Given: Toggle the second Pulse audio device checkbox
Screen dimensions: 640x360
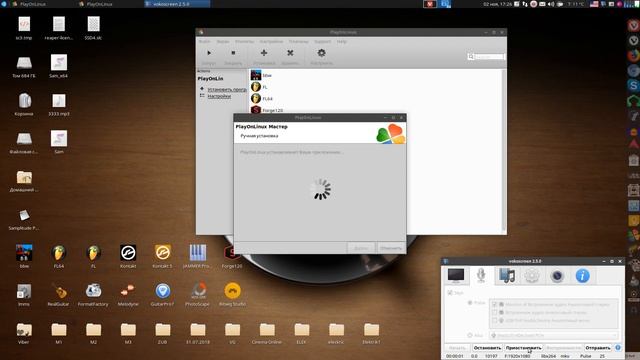Looking at the screenshot, I should (495, 312).
